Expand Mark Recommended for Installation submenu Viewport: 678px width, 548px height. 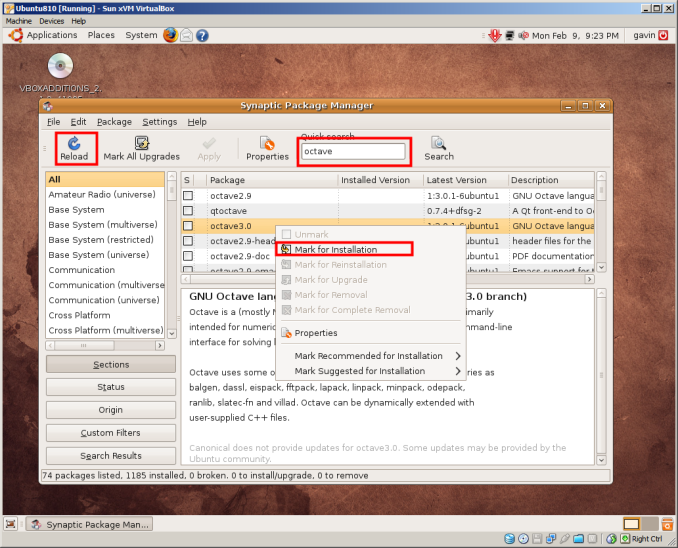[371, 356]
